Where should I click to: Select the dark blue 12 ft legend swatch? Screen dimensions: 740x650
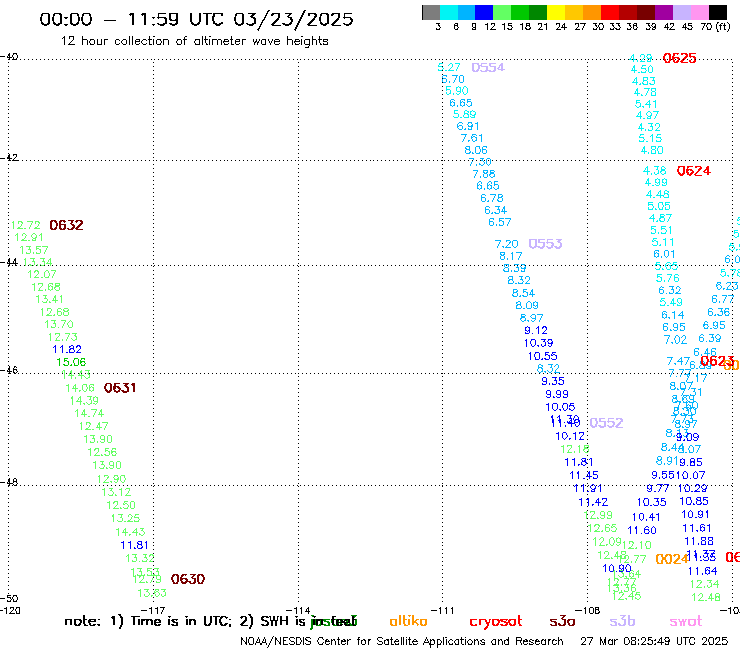(484, 12)
